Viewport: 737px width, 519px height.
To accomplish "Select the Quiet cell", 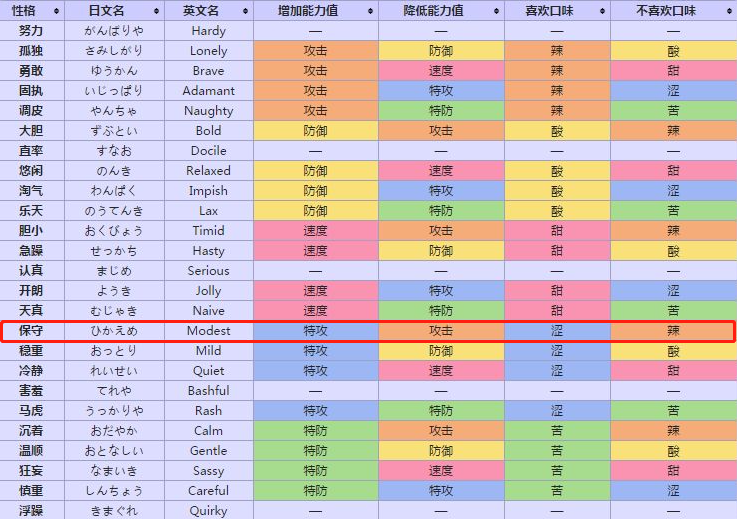I will click(209, 370).
